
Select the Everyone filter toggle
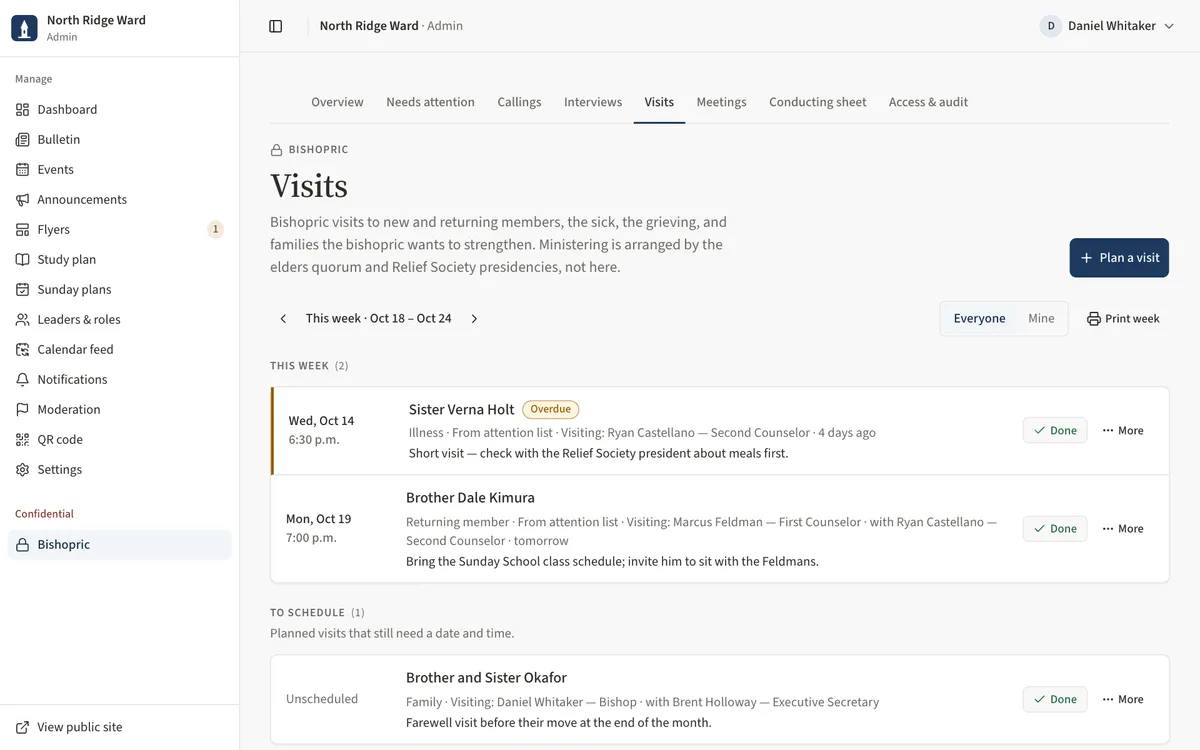tap(979, 319)
